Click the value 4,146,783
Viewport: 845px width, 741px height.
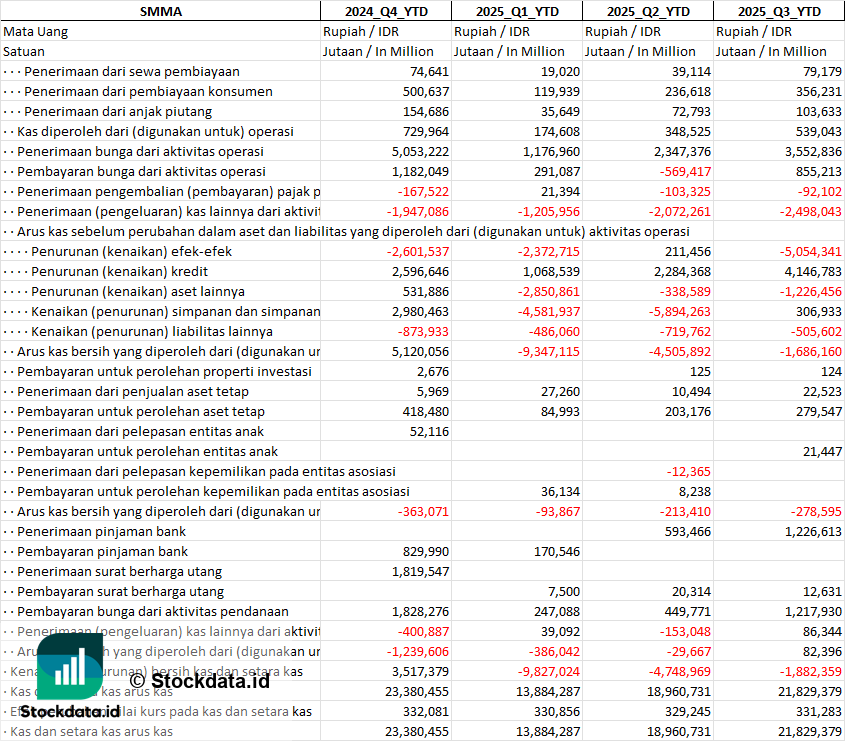point(813,272)
